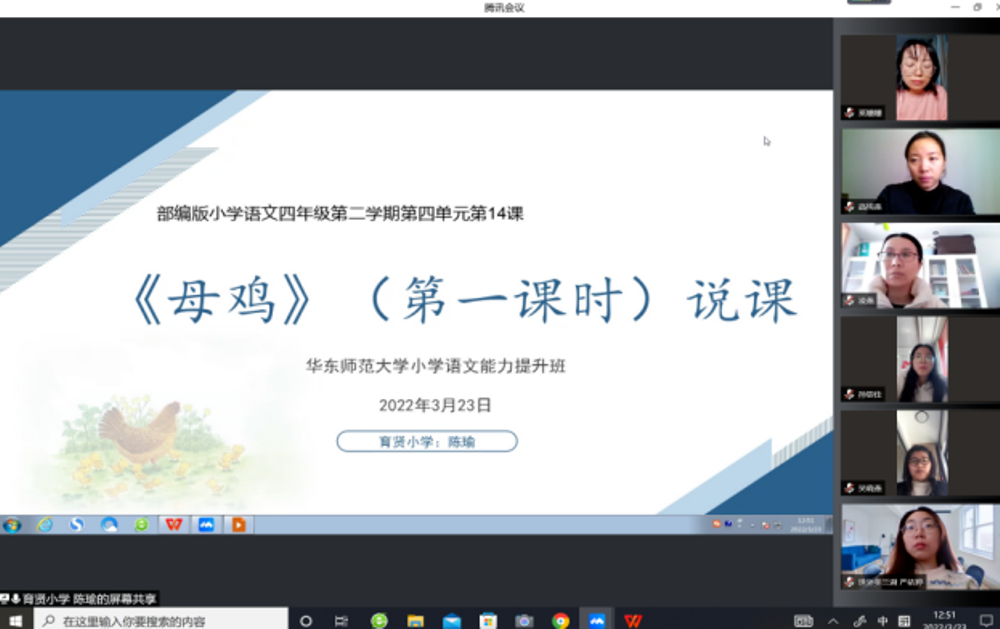Switch to Tencent Meeting in the taskbar

tap(597, 620)
